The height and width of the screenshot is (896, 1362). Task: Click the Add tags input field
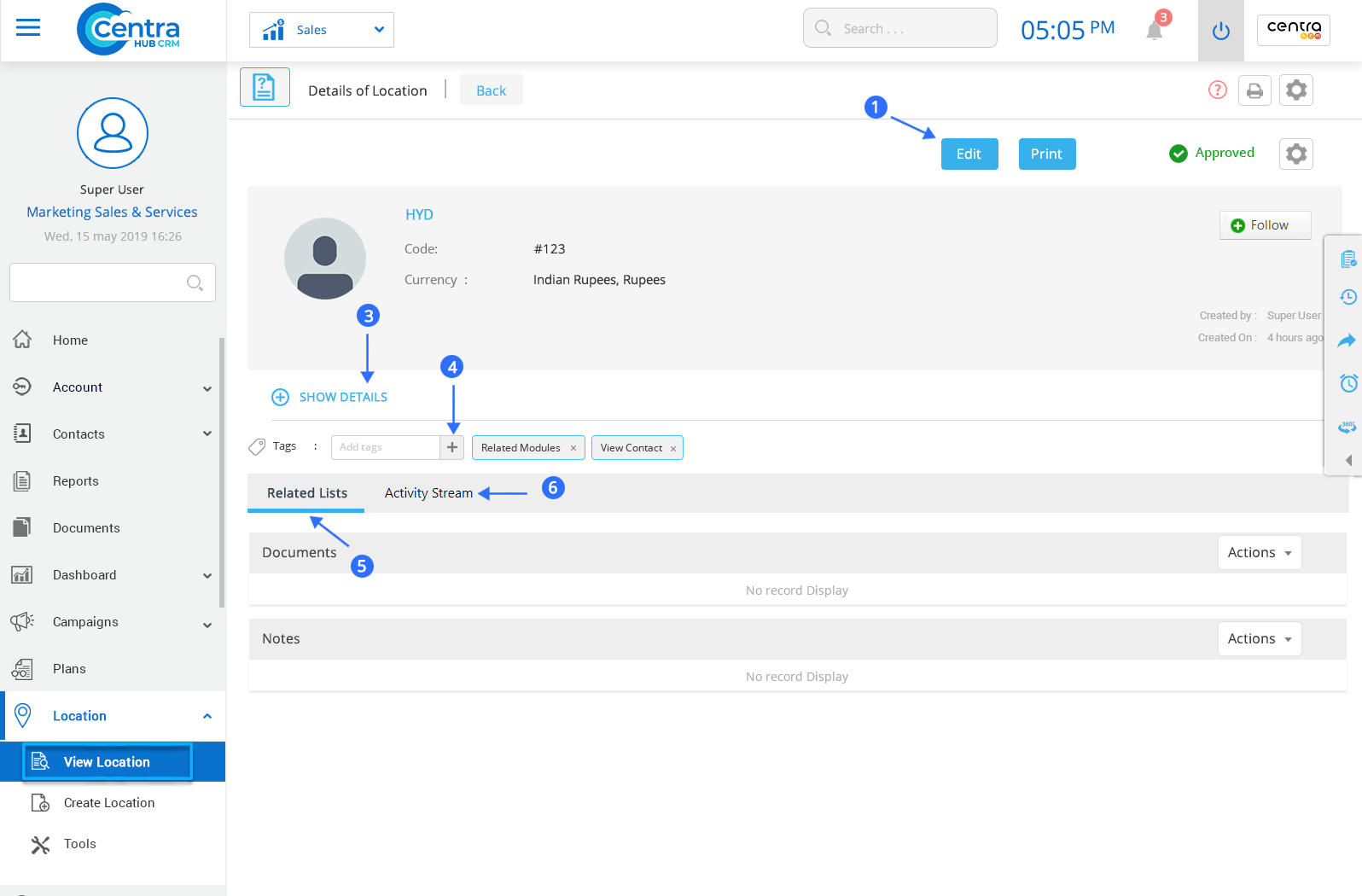(385, 447)
